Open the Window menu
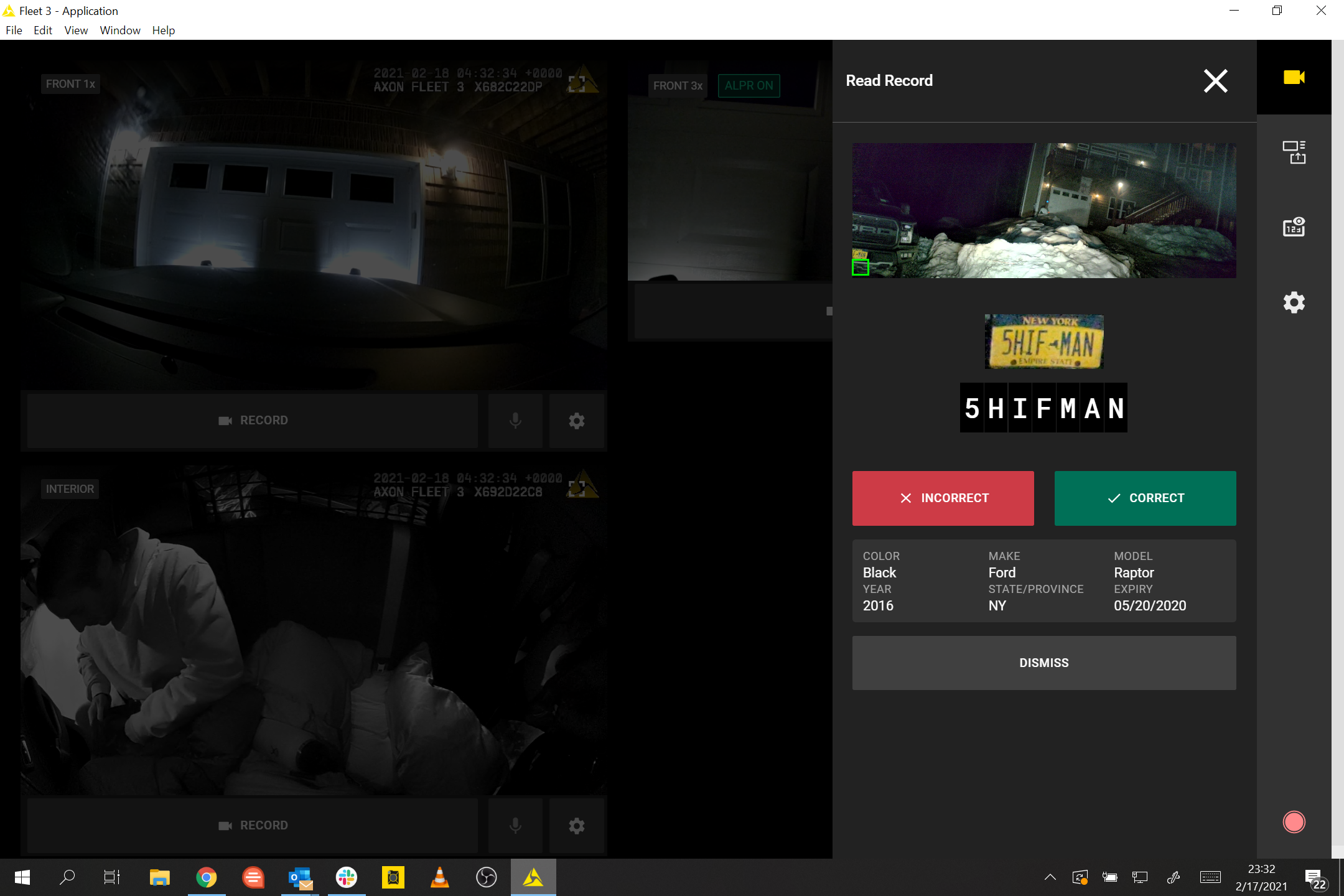Viewport: 1344px width, 896px height. pyautogui.click(x=120, y=30)
